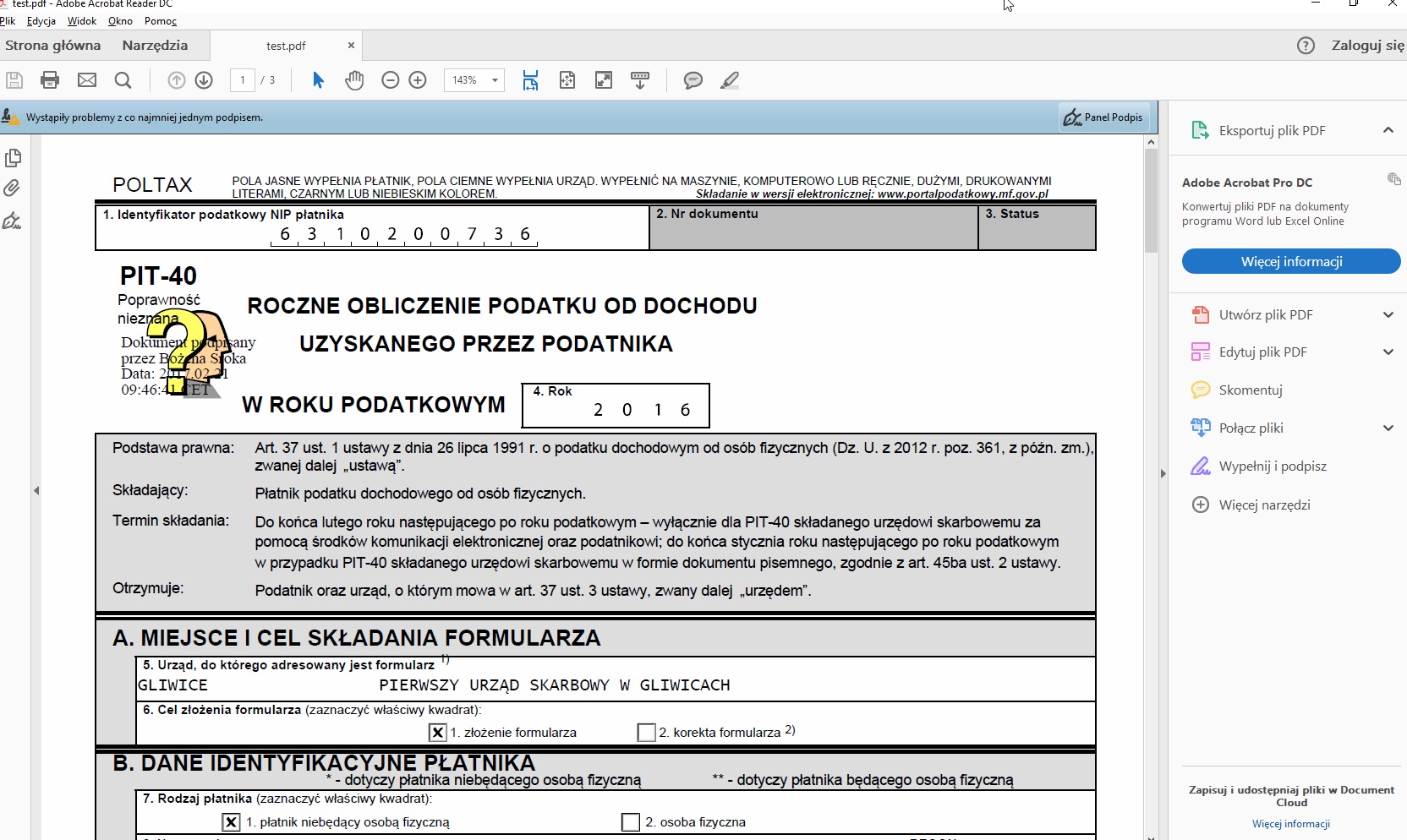Close the test.pdf tab

351,46
